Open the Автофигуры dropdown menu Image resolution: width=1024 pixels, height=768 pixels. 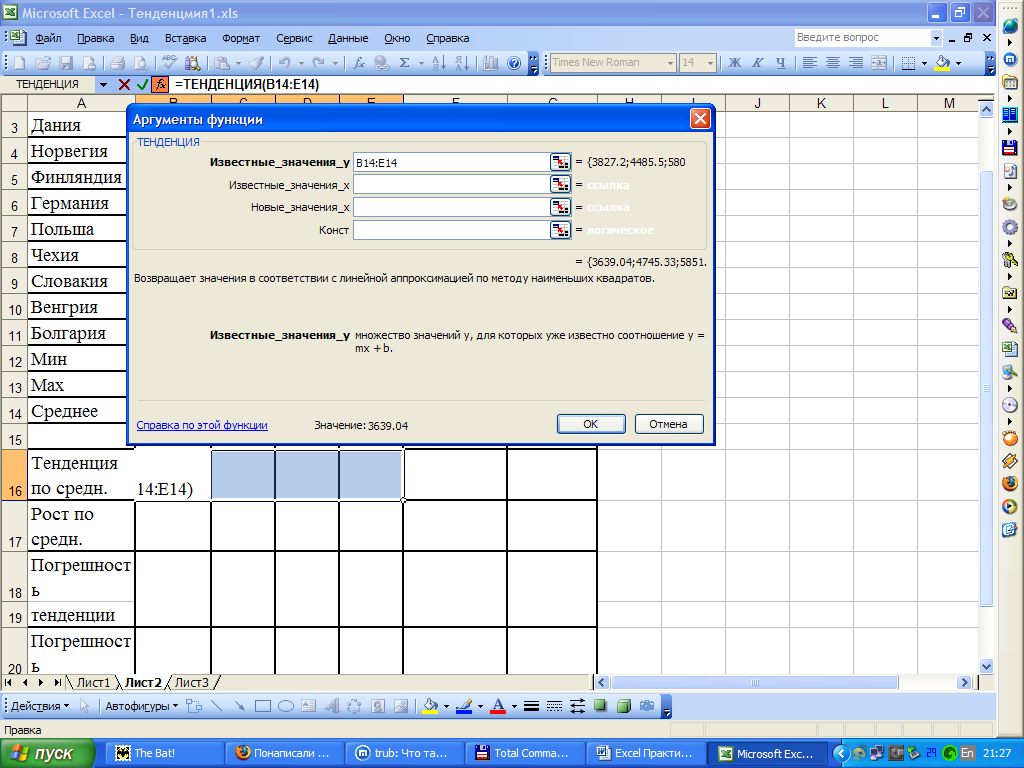[141, 706]
